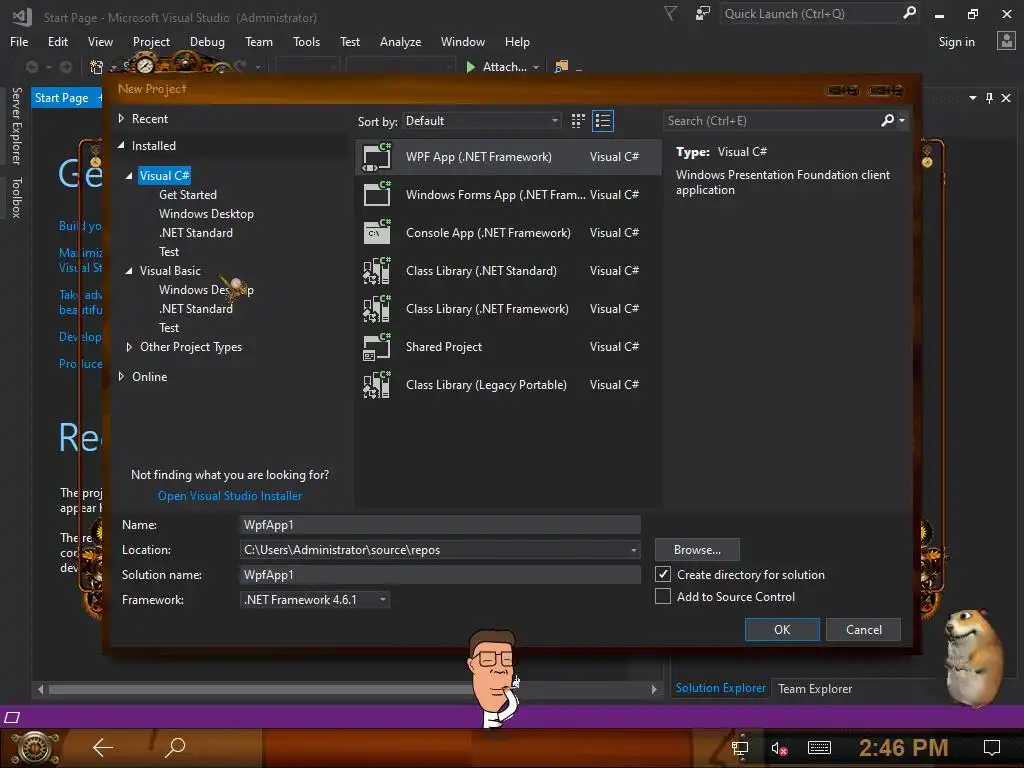Switch to Team Explorer tab
The height and width of the screenshot is (768, 1024).
(x=814, y=688)
